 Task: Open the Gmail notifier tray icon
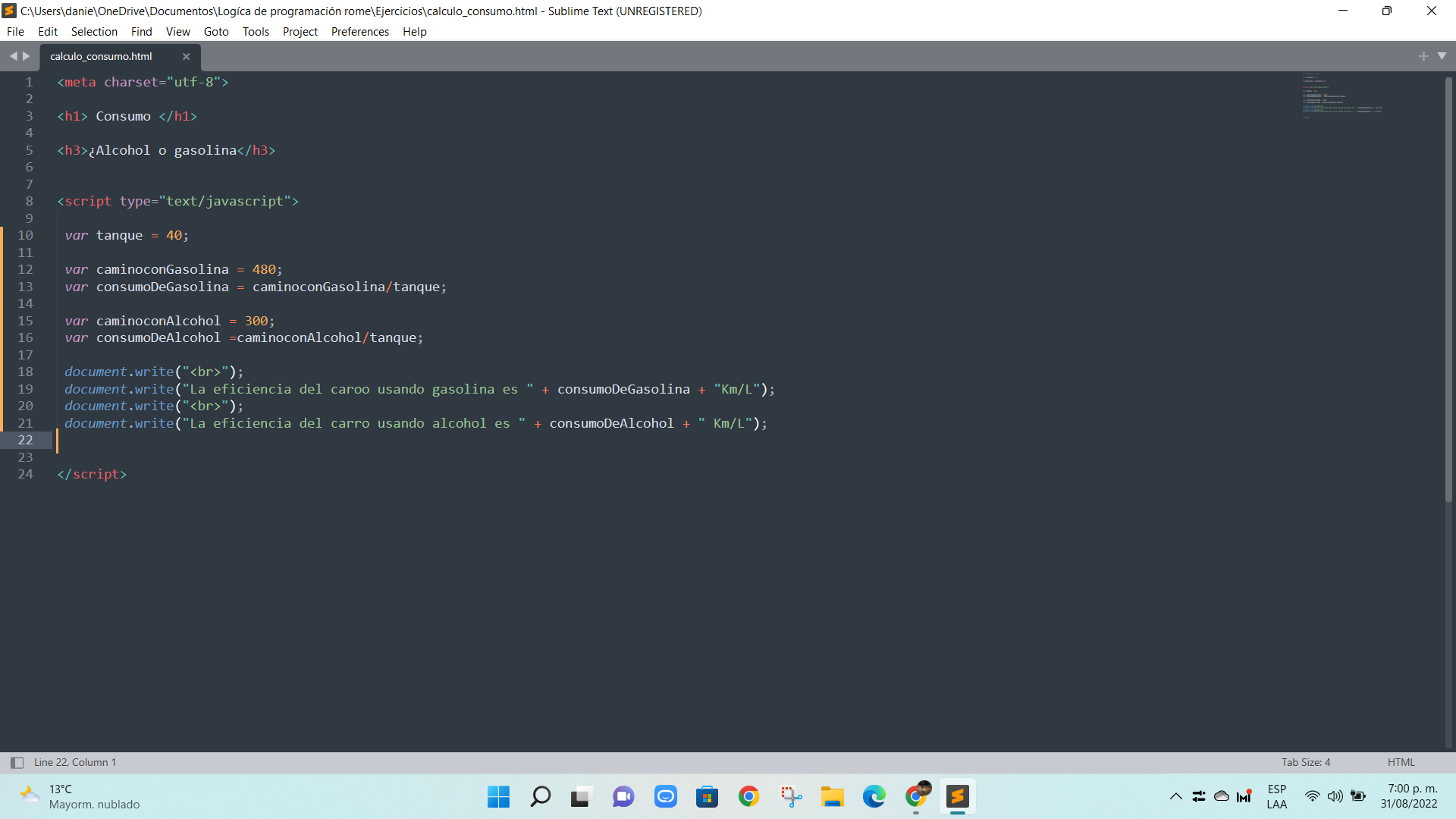[1244, 796]
